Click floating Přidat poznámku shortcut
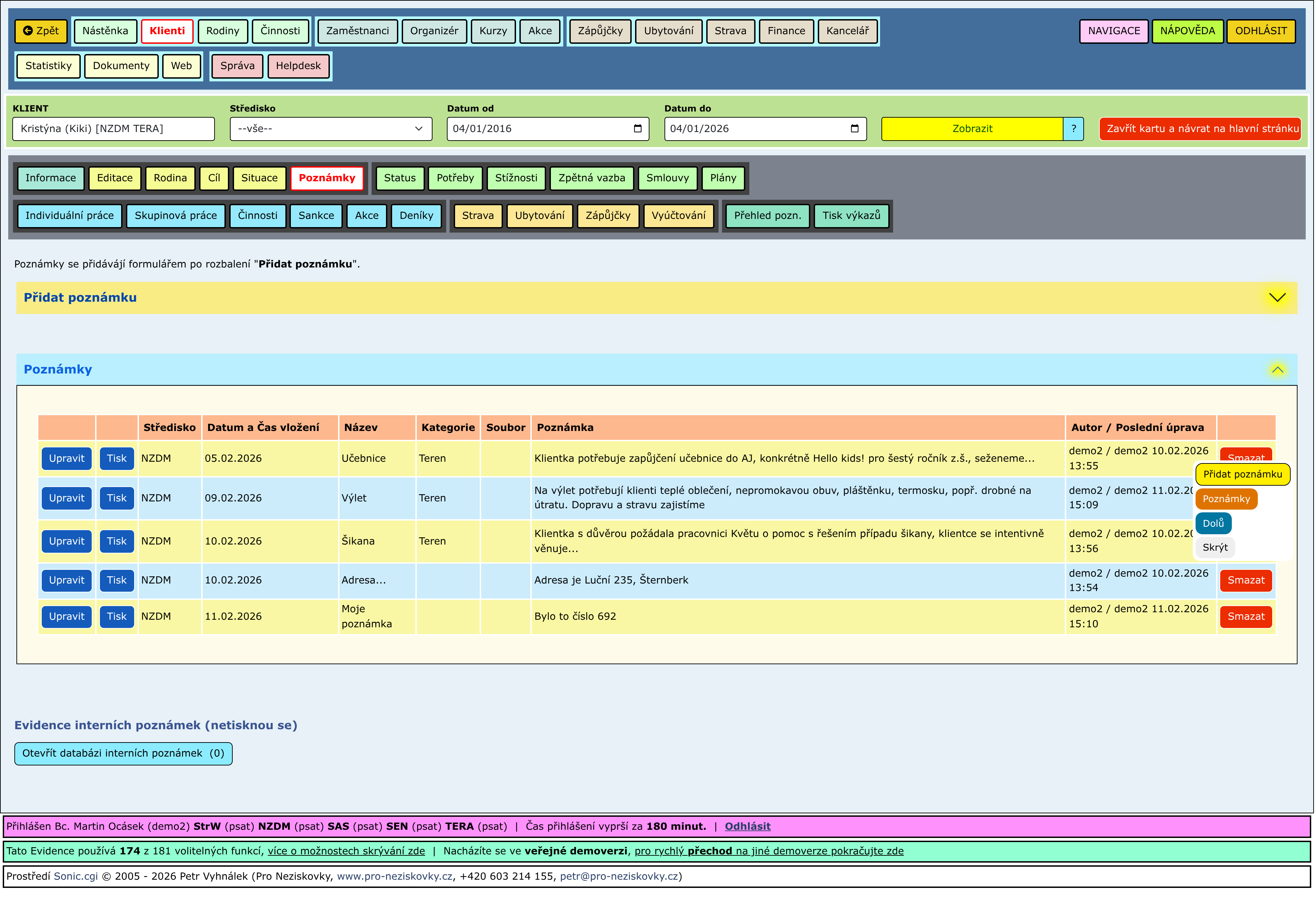The image size is (1316, 905). pos(1242,475)
